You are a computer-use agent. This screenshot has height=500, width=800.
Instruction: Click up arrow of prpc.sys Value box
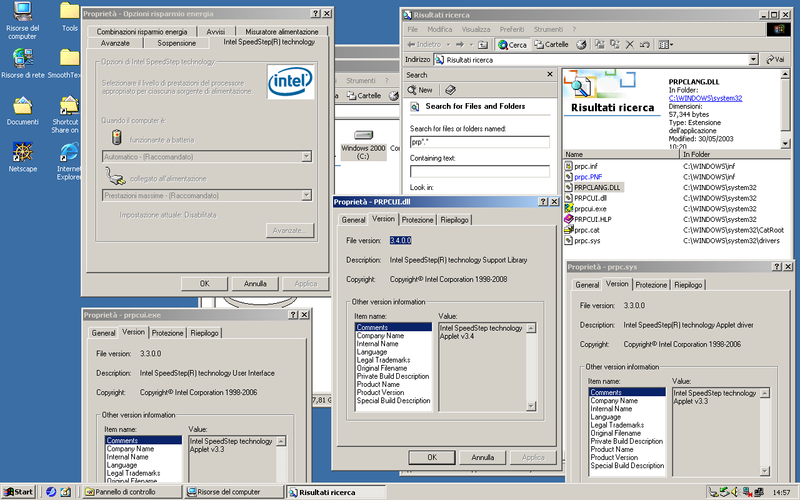pos(765,393)
